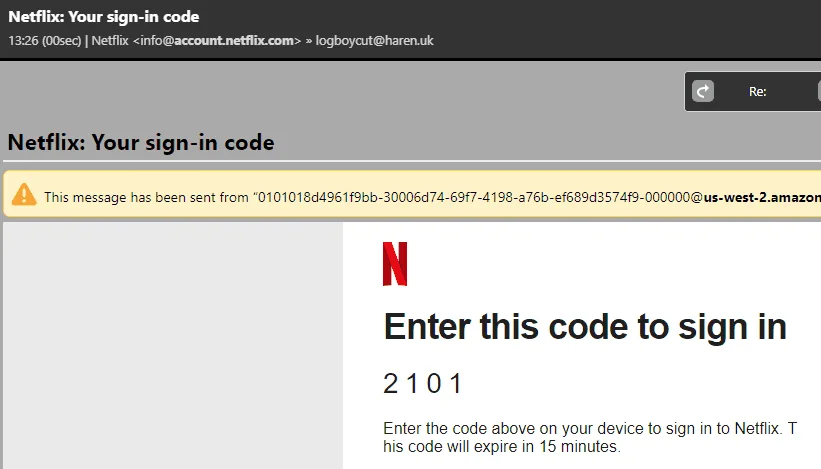Click the "This message has been sent from" warning text

tap(146, 197)
